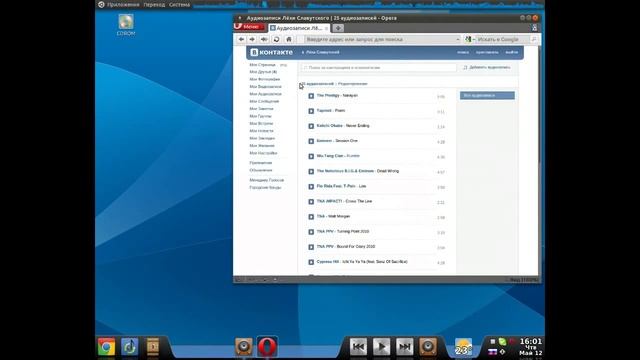Open the archive cabinet dock icon

[153, 347]
